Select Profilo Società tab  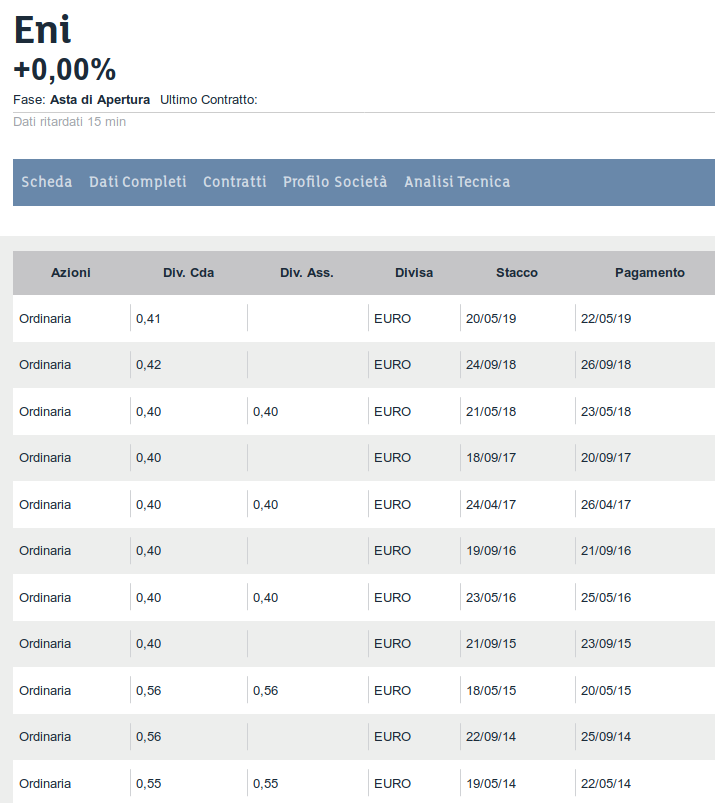click(x=335, y=182)
